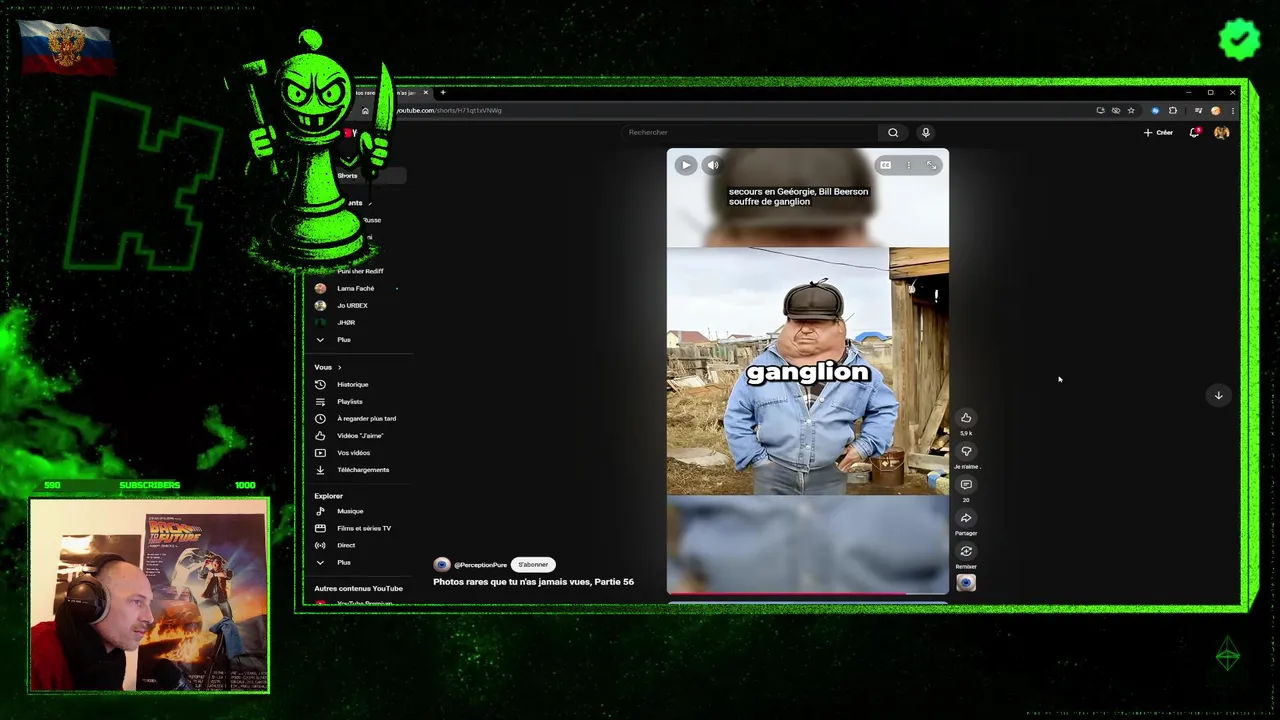Go to next short with down arrow

point(1218,395)
